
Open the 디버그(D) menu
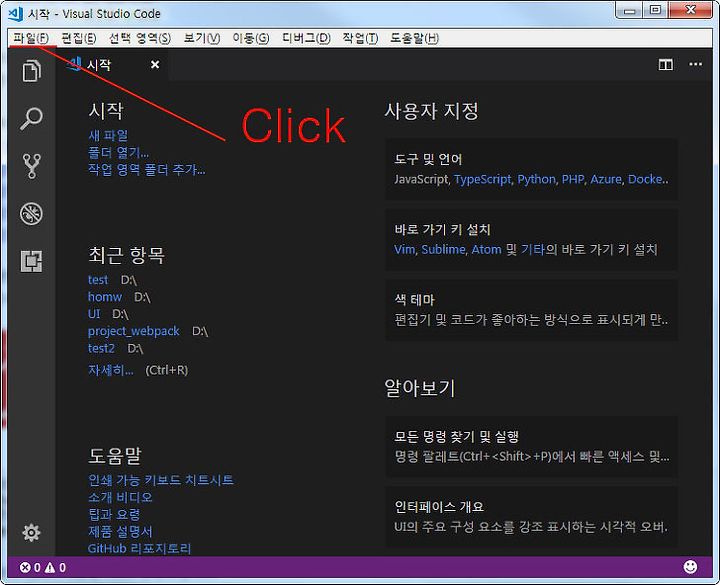(306, 38)
